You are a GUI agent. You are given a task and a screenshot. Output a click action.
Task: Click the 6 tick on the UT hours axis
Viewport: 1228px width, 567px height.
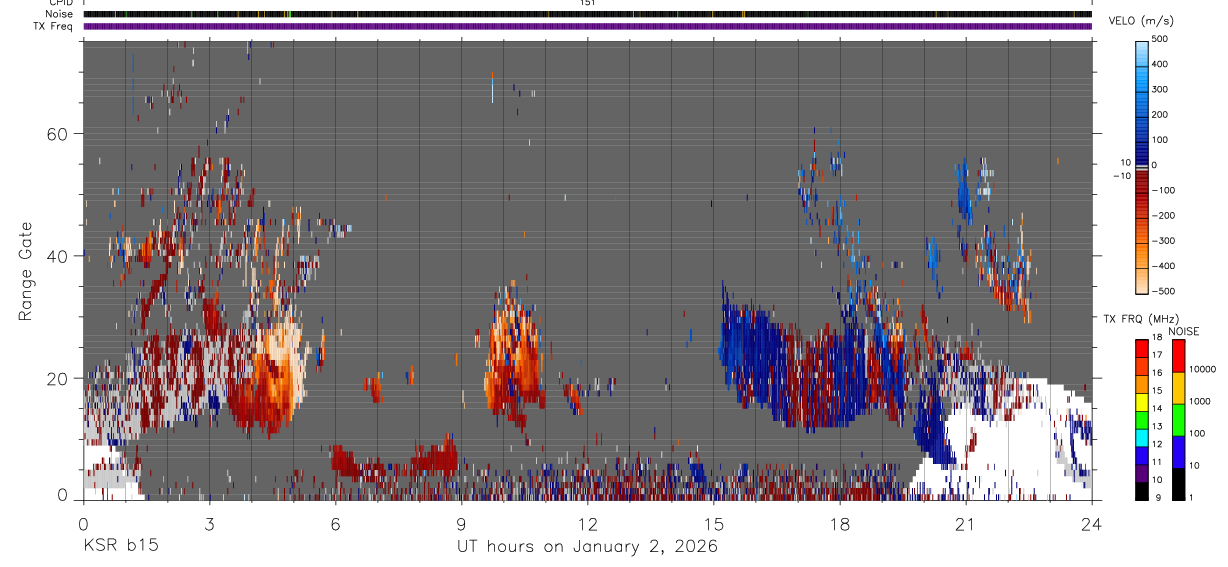(x=336, y=523)
